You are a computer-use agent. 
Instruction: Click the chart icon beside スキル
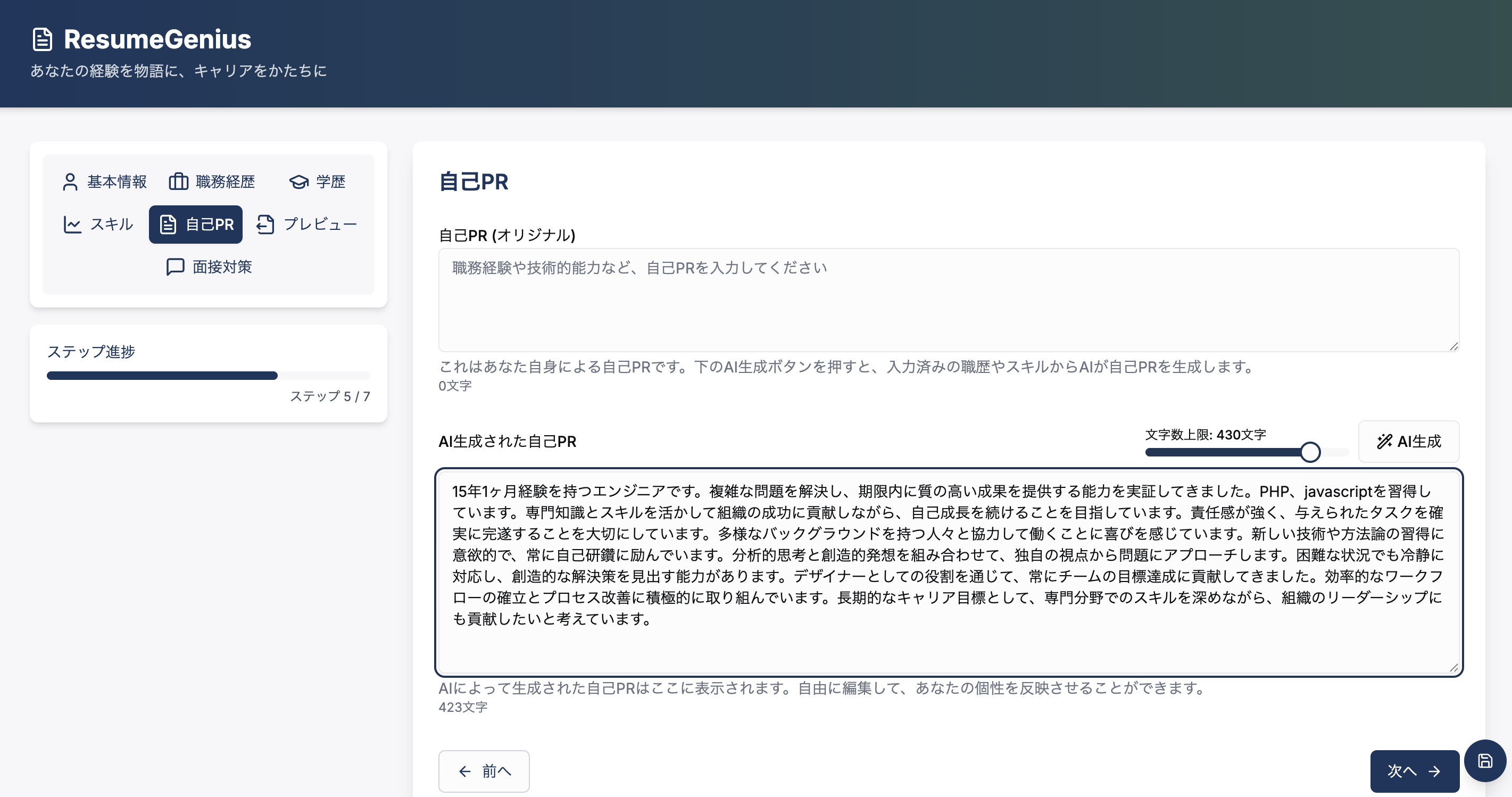point(72,224)
